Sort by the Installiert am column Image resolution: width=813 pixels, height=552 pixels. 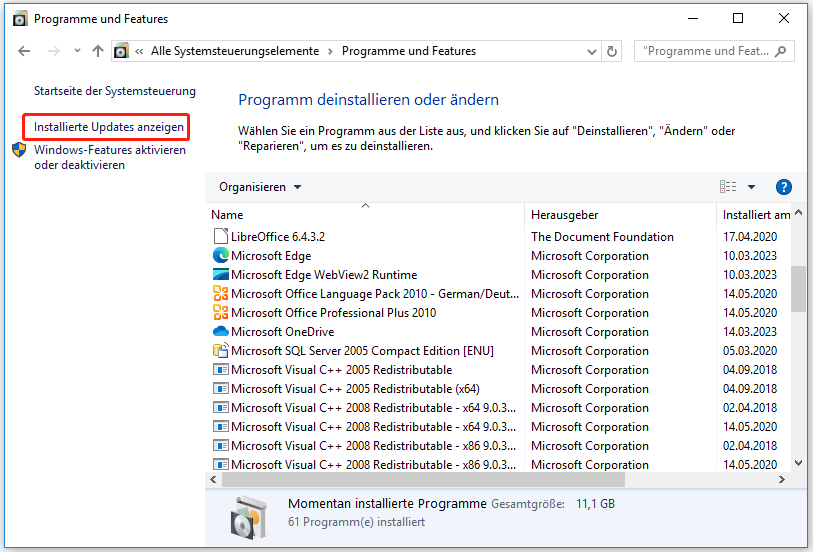pos(755,215)
